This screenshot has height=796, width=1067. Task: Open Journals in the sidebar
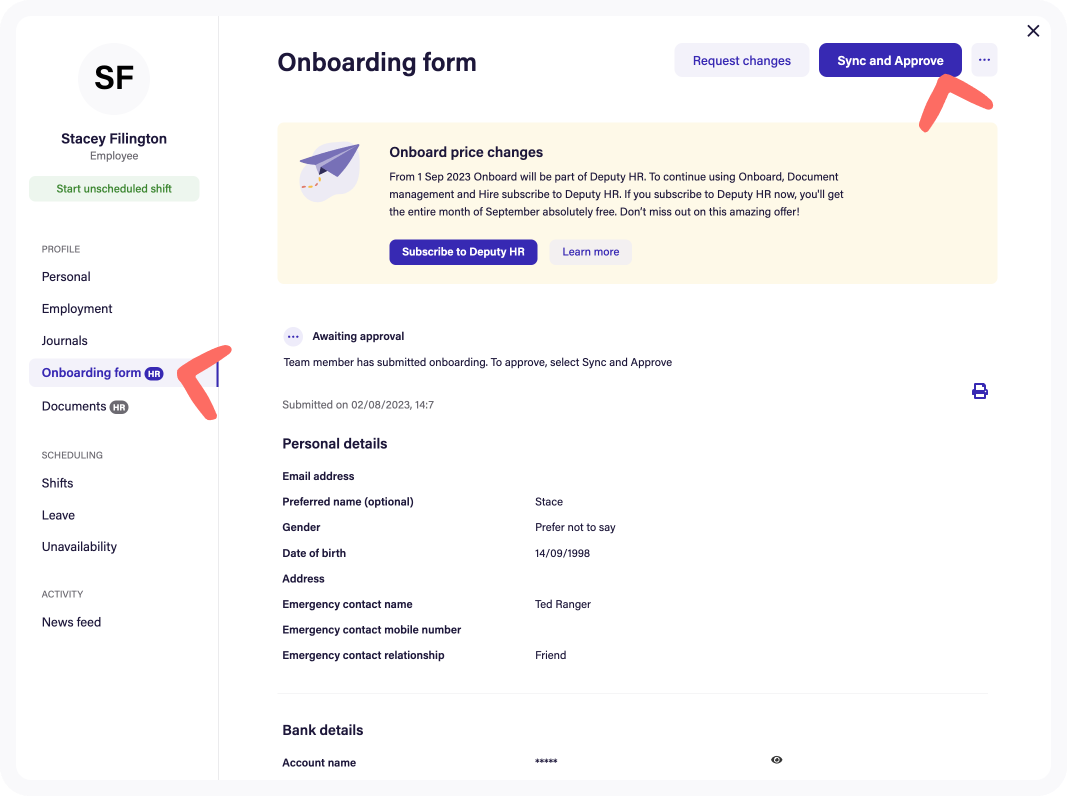tap(65, 341)
